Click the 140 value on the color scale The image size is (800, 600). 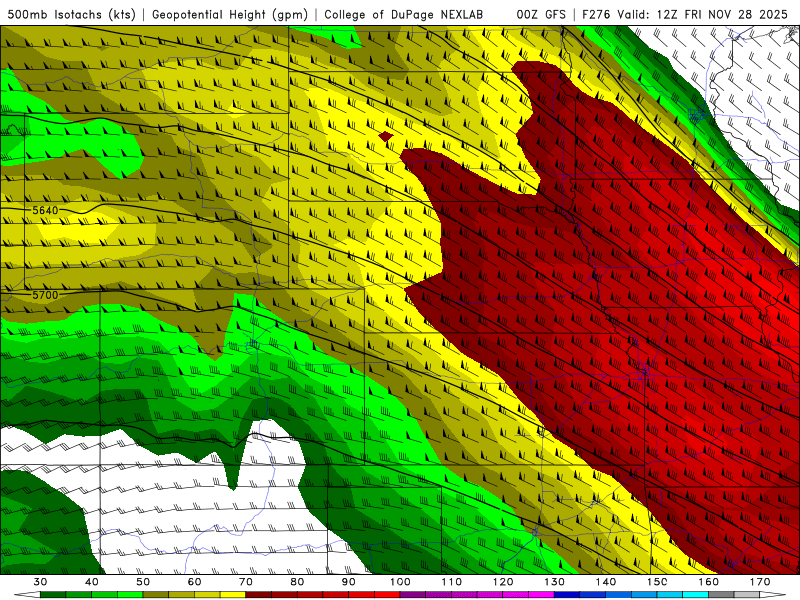[x=606, y=582]
